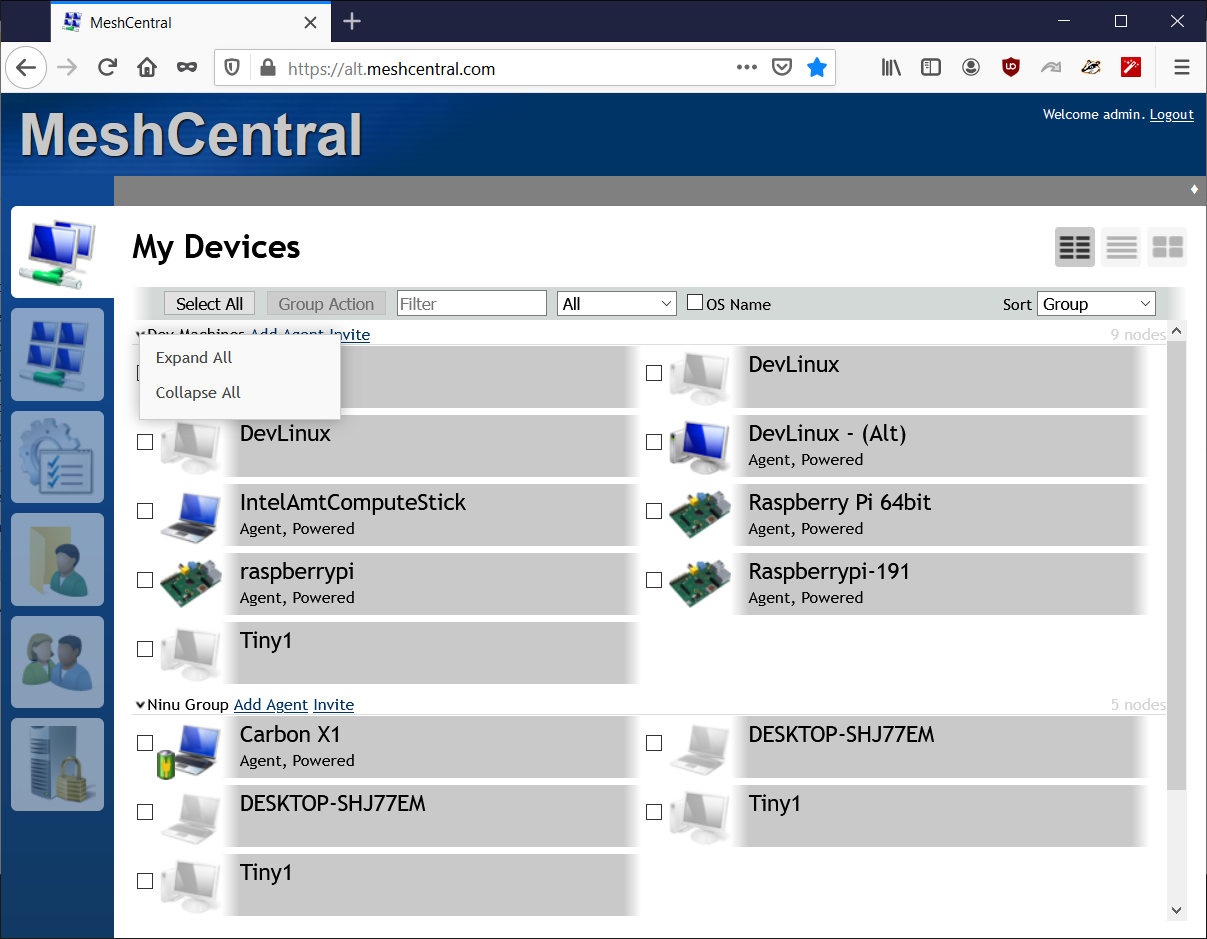Reload the page

coord(107,68)
